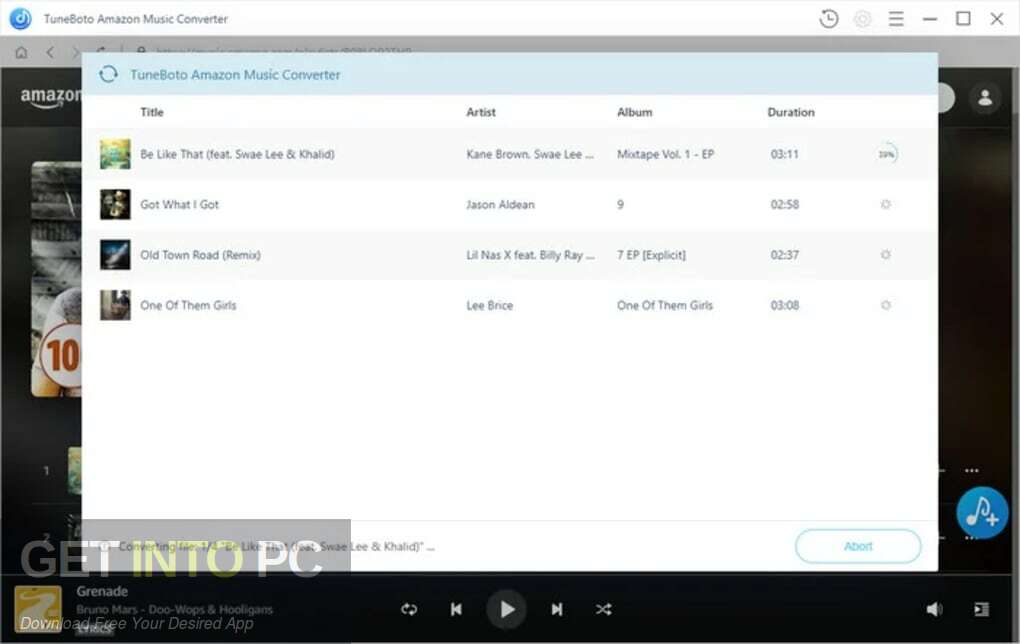Select the Got What I Got thumbnail
The image size is (1020, 644).
[115, 204]
